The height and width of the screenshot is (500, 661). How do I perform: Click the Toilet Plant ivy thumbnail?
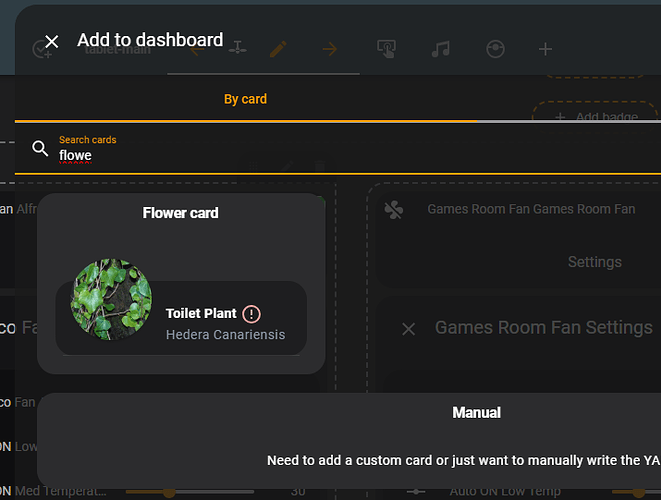tap(111, 300)
